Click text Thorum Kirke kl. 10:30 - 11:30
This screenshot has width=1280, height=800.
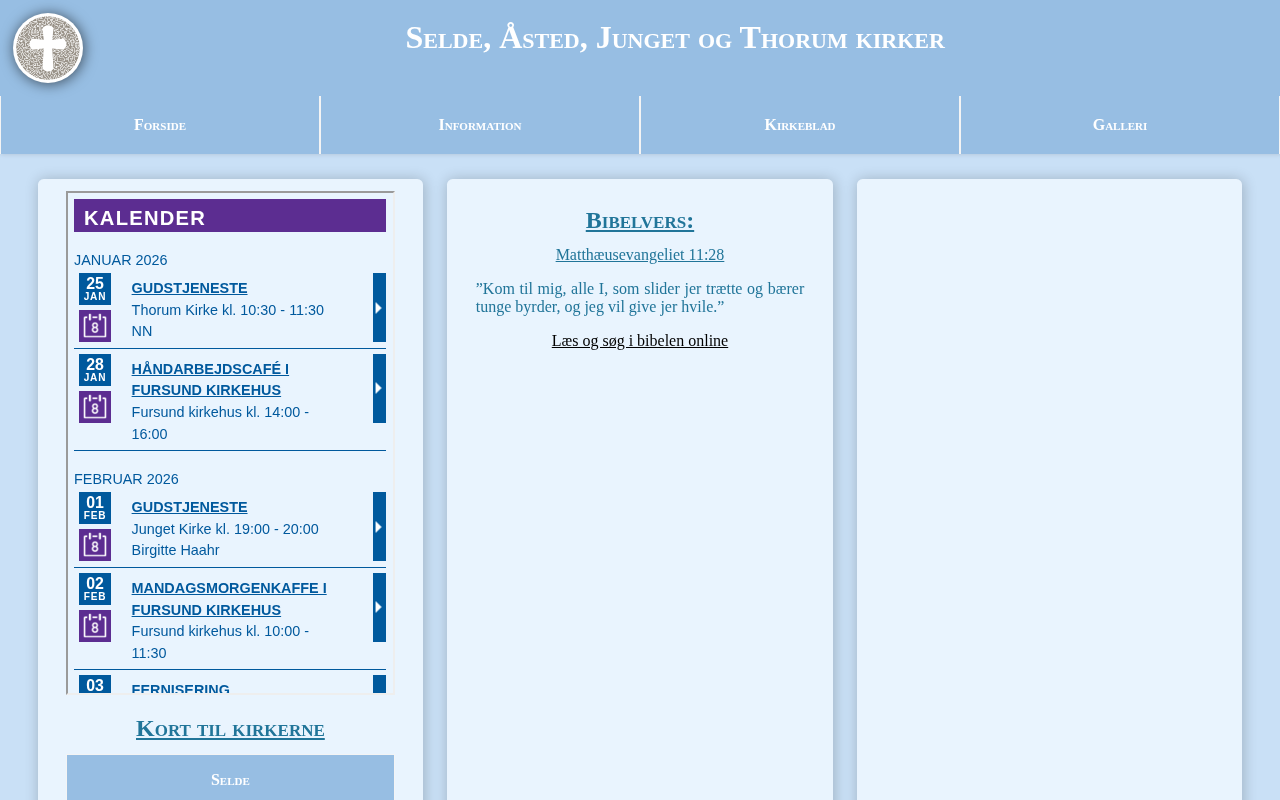point(228,310)
